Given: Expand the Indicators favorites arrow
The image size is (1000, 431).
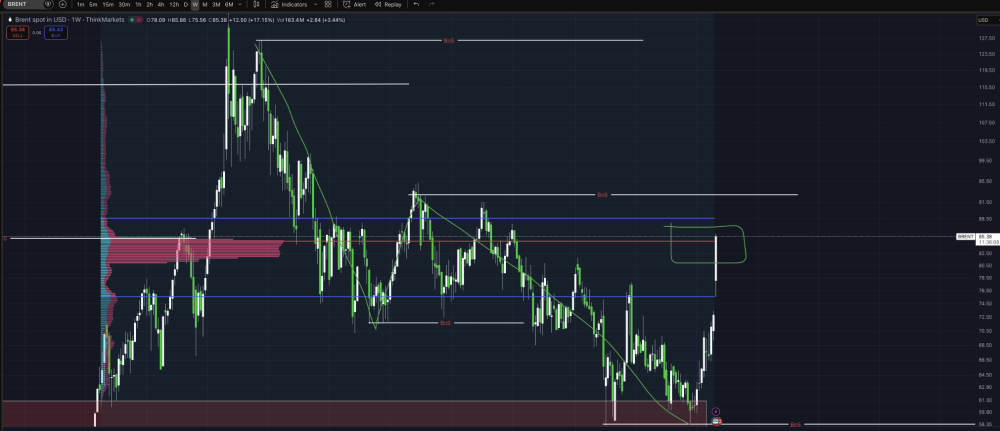Looking at the screenshot, I should pos(316,4).
